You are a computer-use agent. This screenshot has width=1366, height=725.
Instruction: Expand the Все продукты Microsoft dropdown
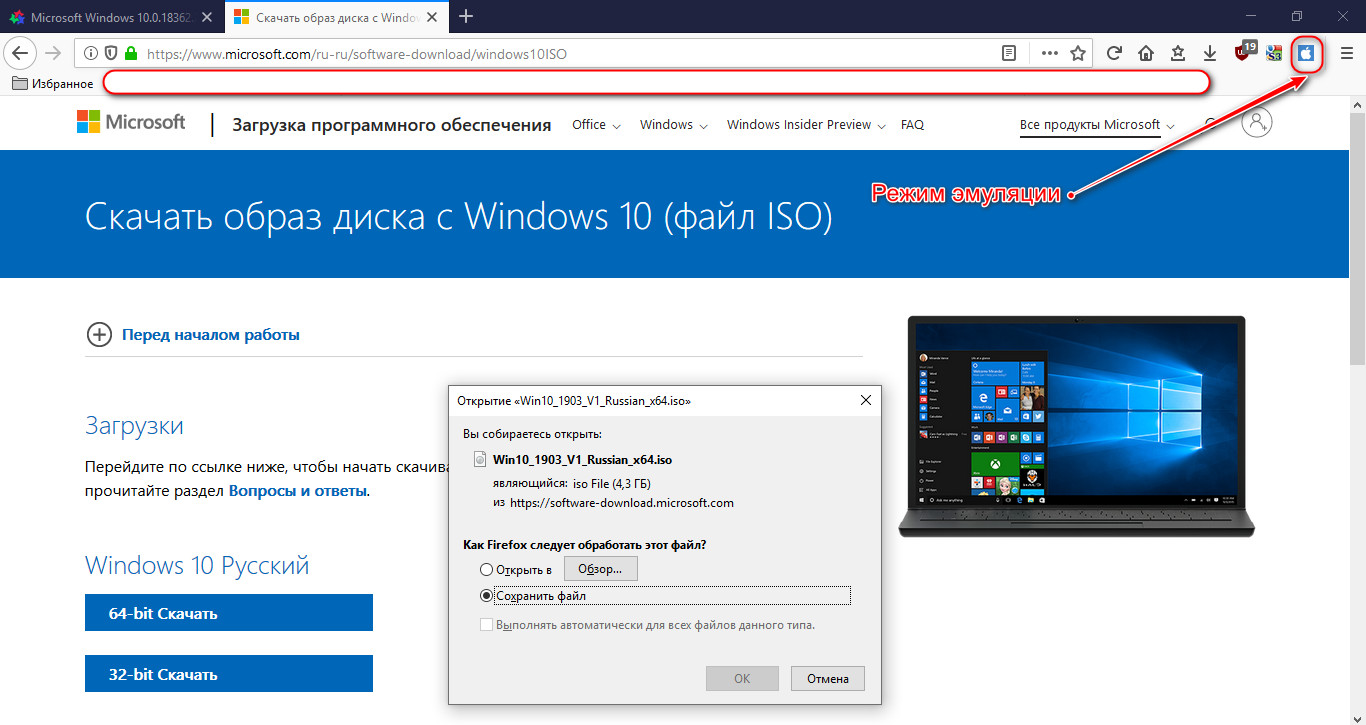pos(1097,125)
